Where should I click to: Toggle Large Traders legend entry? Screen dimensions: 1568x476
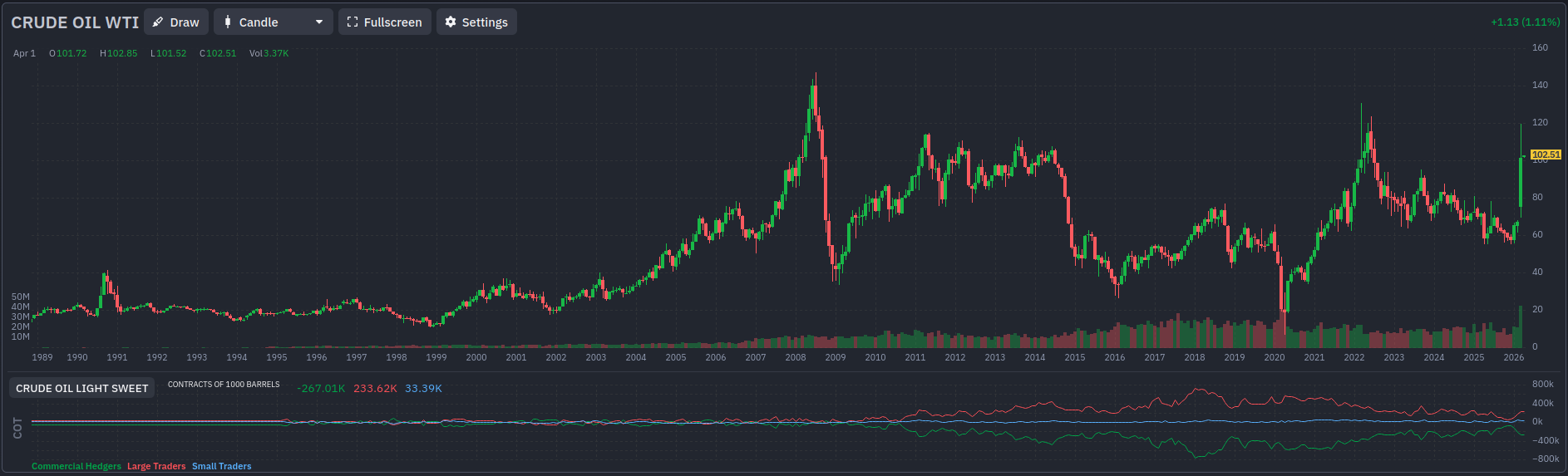tap(156, 466)
